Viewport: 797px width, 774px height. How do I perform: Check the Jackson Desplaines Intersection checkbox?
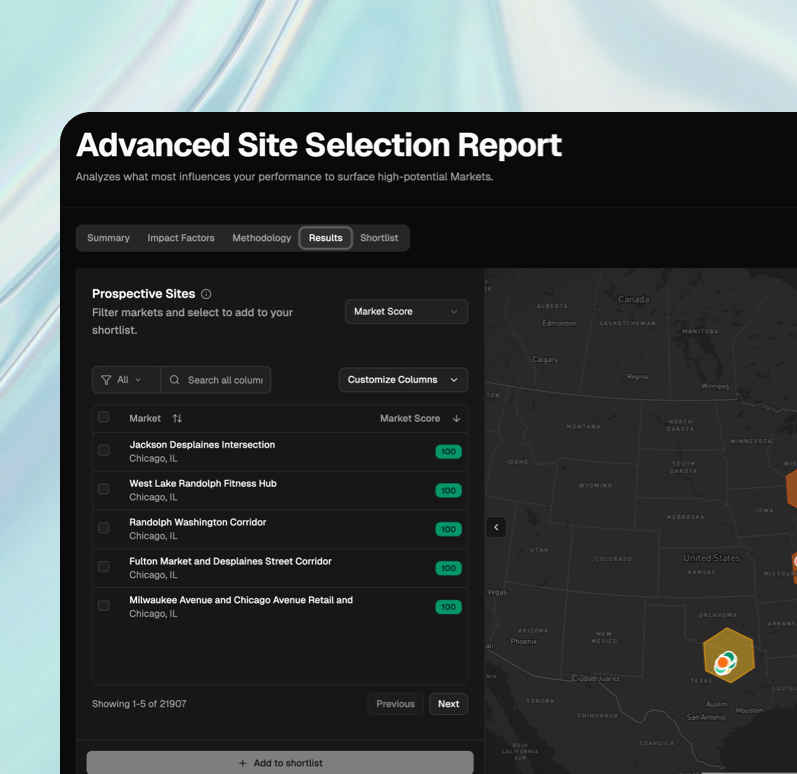[x=104, y=451]
